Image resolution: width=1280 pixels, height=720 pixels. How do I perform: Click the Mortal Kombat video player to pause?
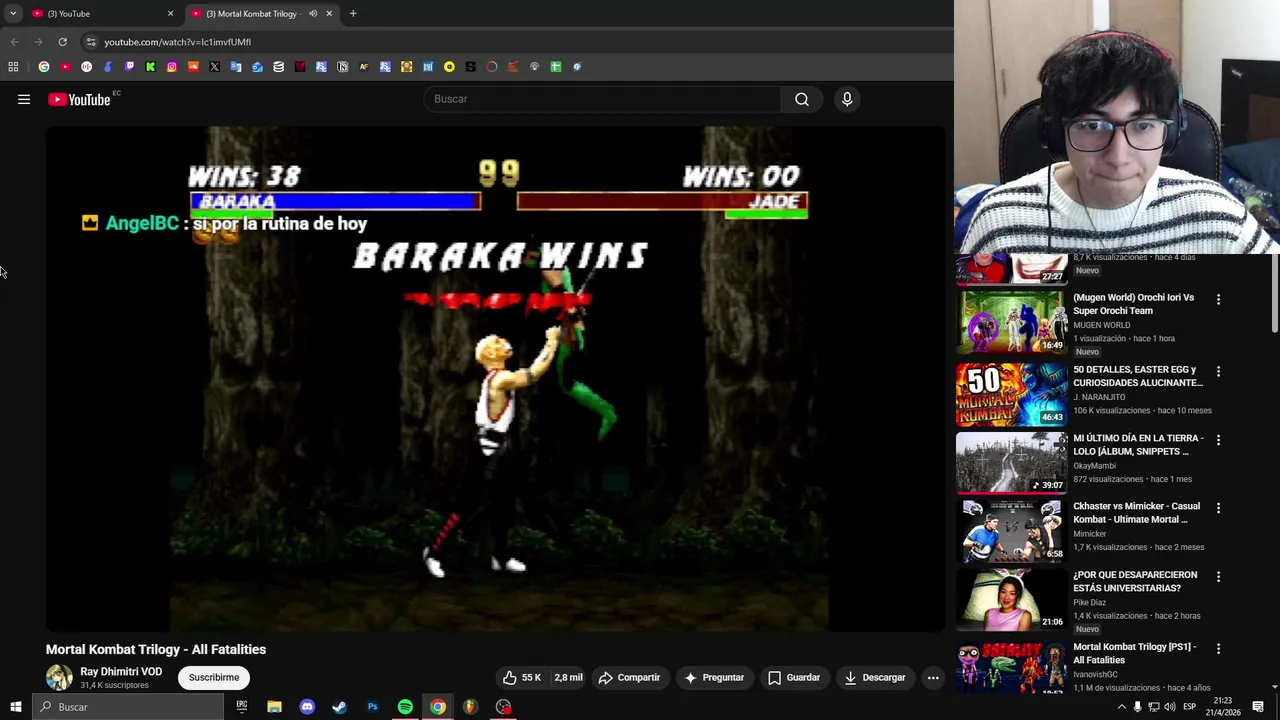495,378
